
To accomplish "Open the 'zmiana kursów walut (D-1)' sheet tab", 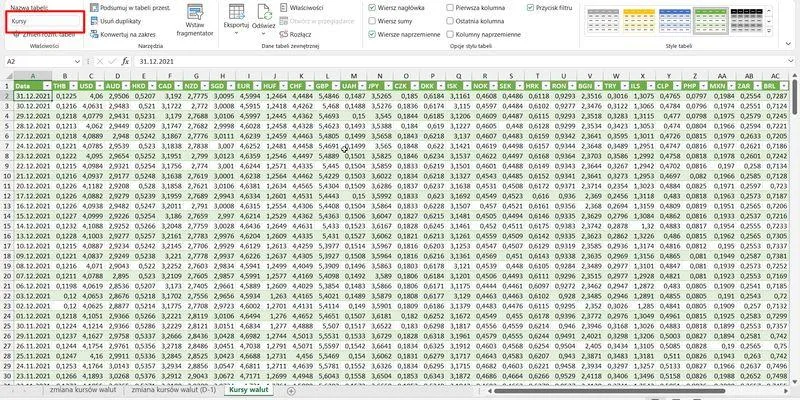I will pos(172,390).
